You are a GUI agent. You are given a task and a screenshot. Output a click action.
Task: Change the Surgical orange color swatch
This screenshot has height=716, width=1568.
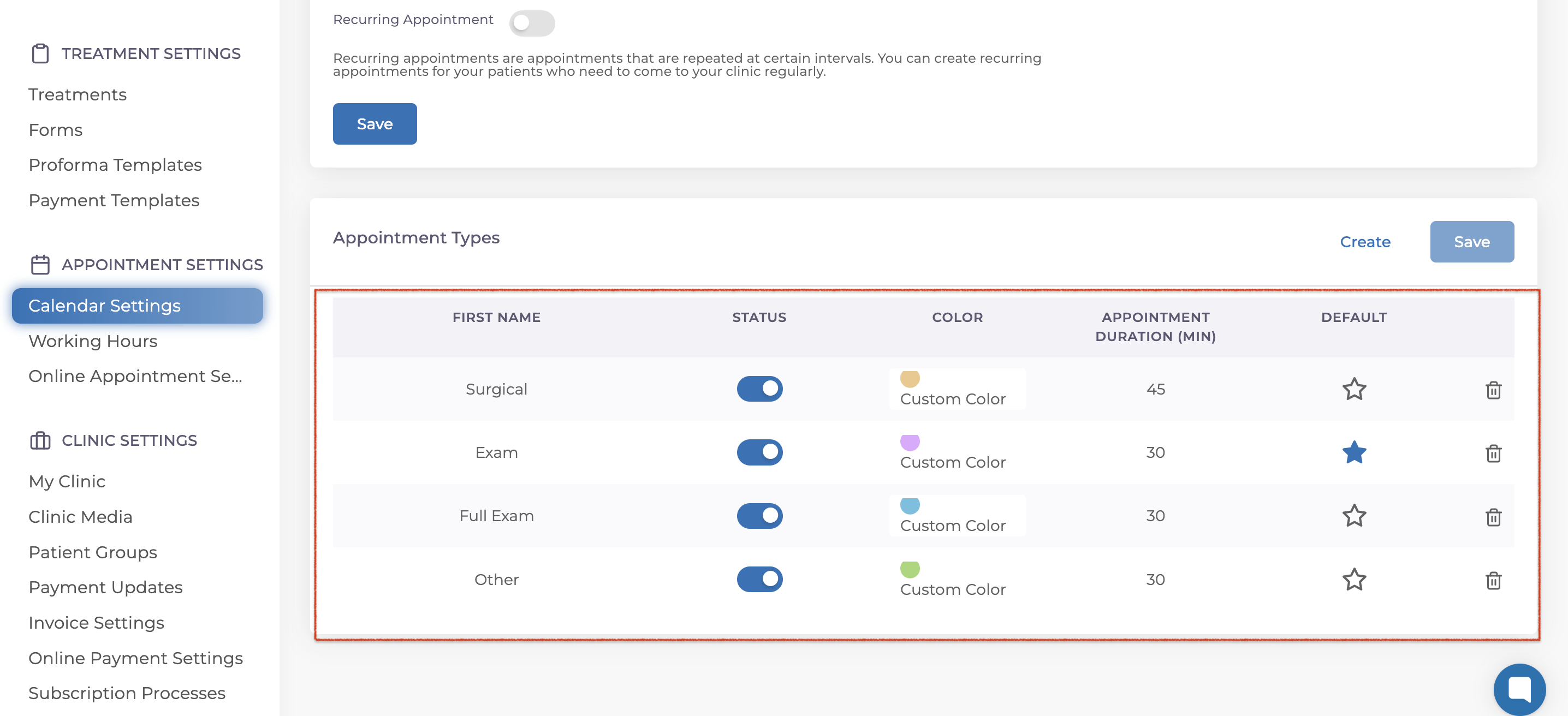coord(910,378)
